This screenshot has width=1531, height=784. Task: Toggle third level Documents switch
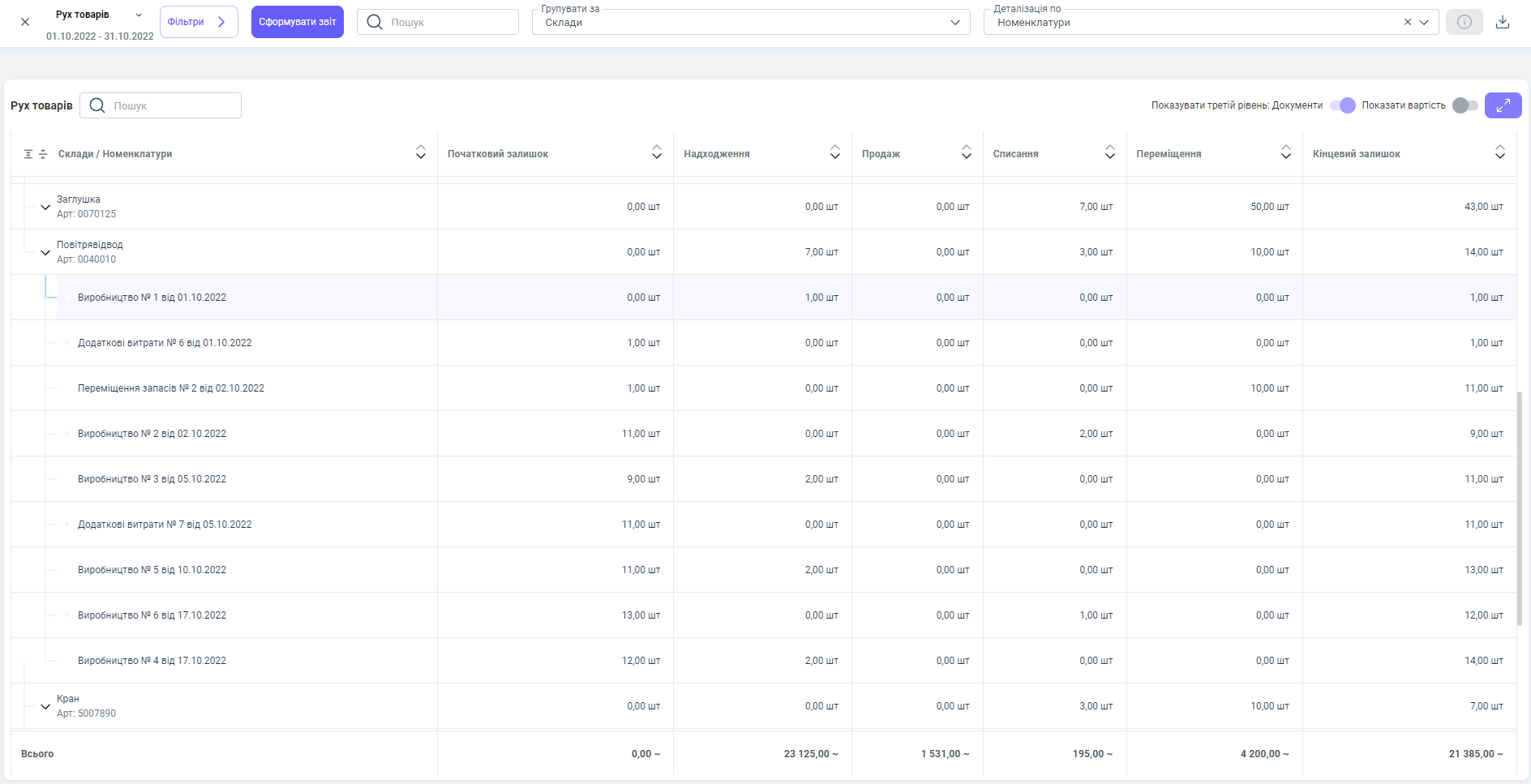[1343, 105]
